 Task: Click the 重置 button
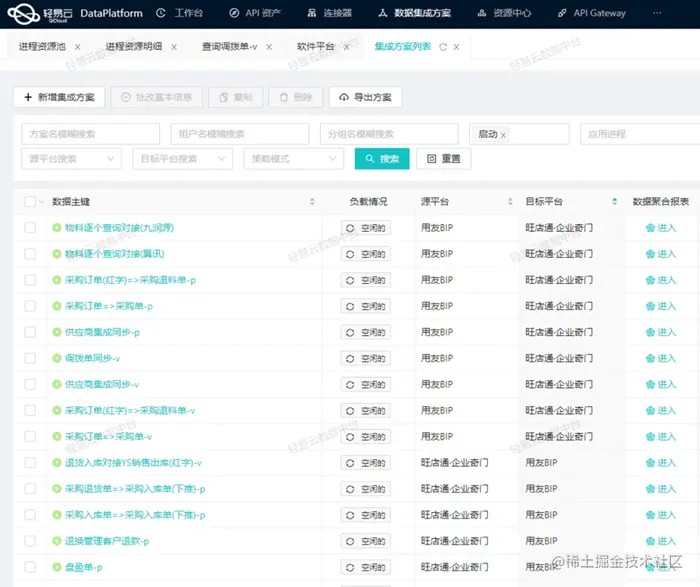tap(443, 158)
